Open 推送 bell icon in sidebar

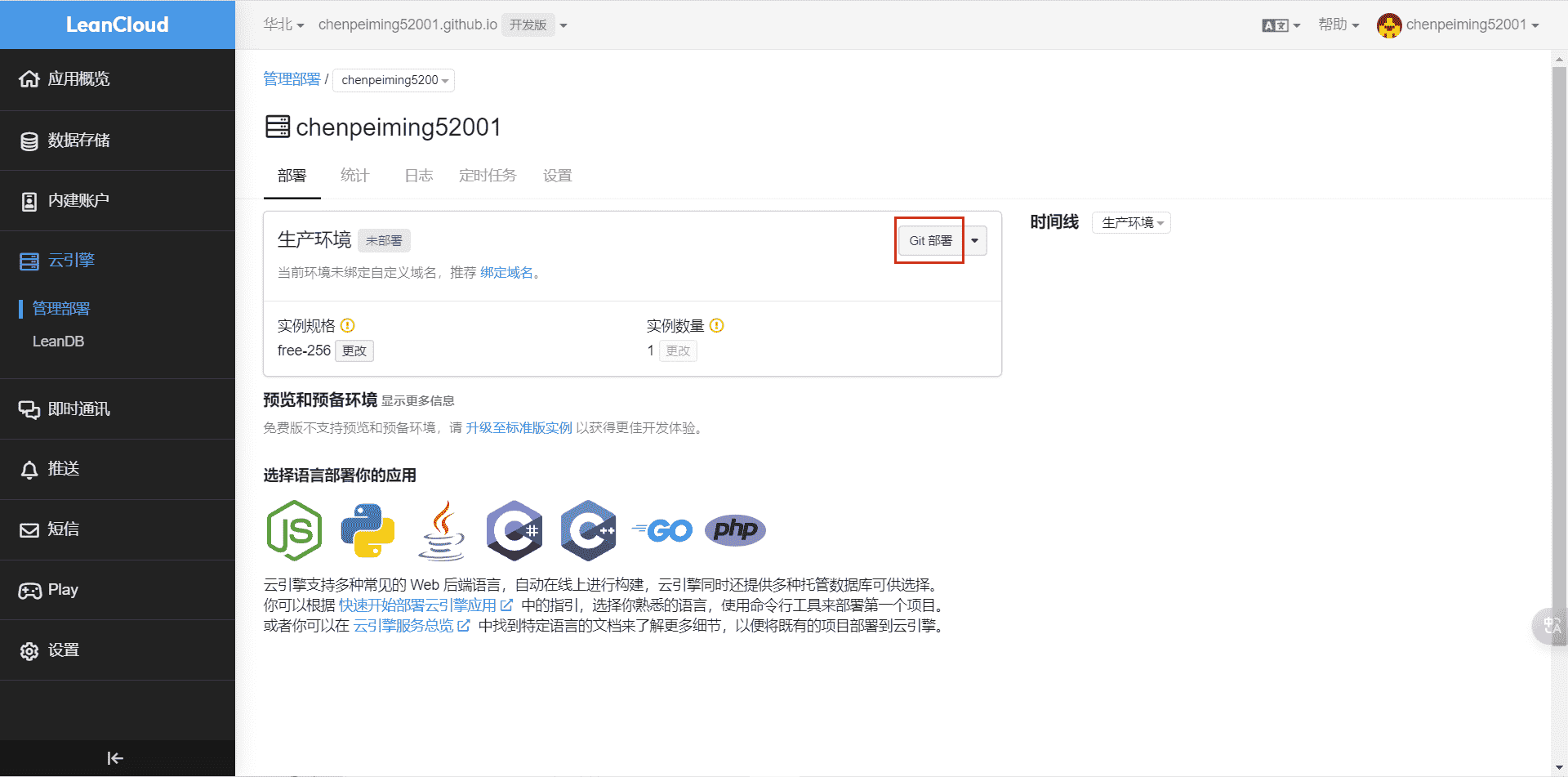29,470
